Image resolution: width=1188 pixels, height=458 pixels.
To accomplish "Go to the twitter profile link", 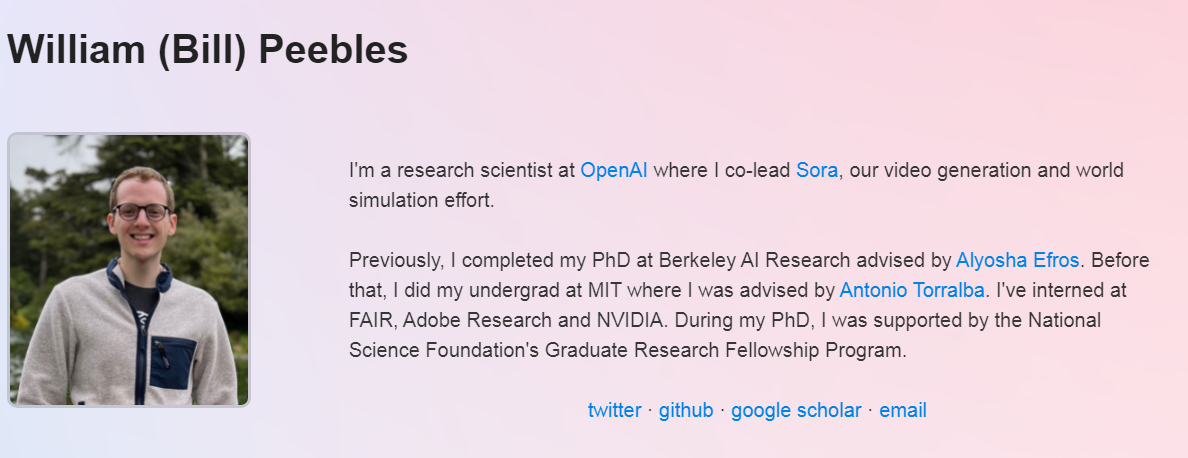I will (x=614, y=410).
